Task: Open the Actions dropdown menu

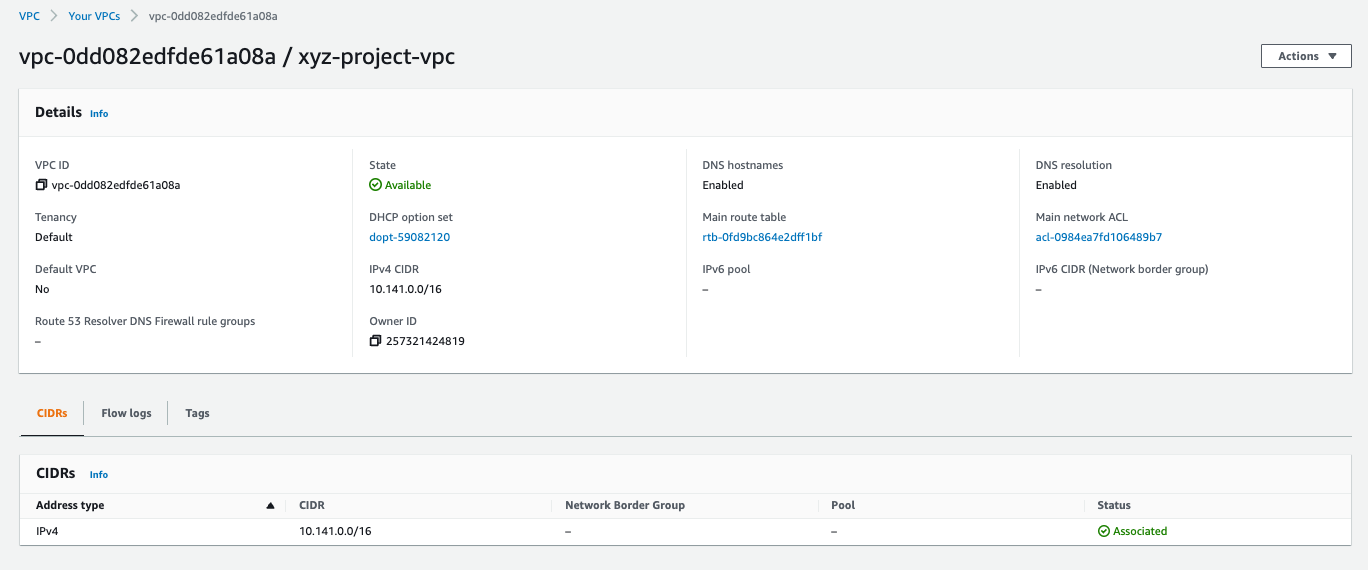Action: tap(1306, 56)
